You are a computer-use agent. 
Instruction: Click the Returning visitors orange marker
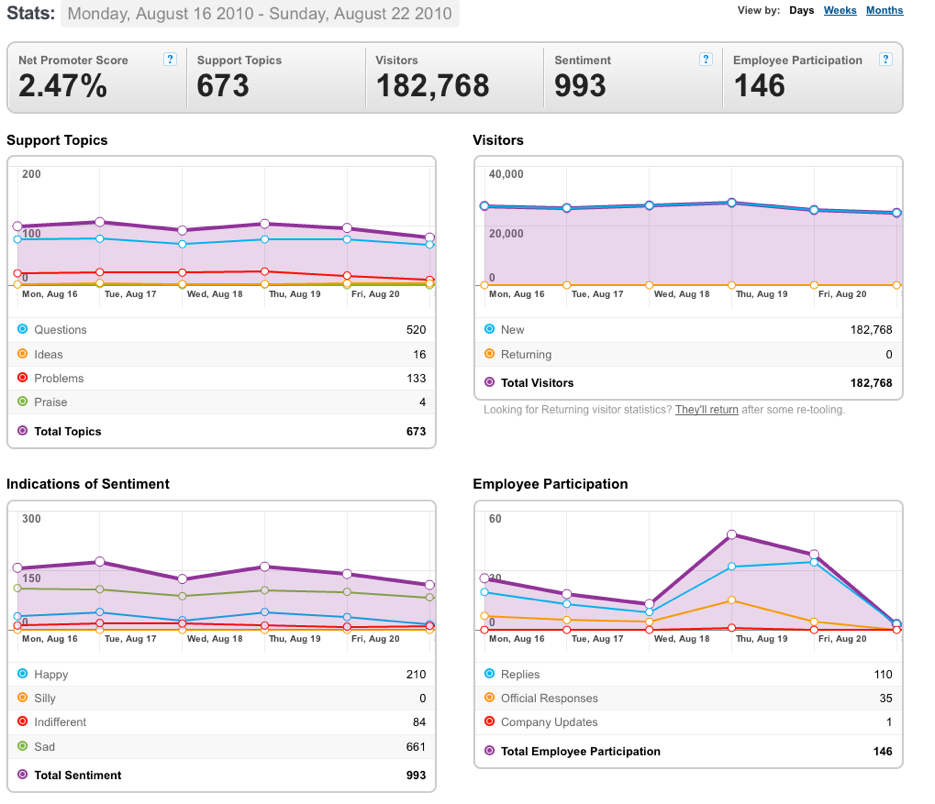click(490, 354)
